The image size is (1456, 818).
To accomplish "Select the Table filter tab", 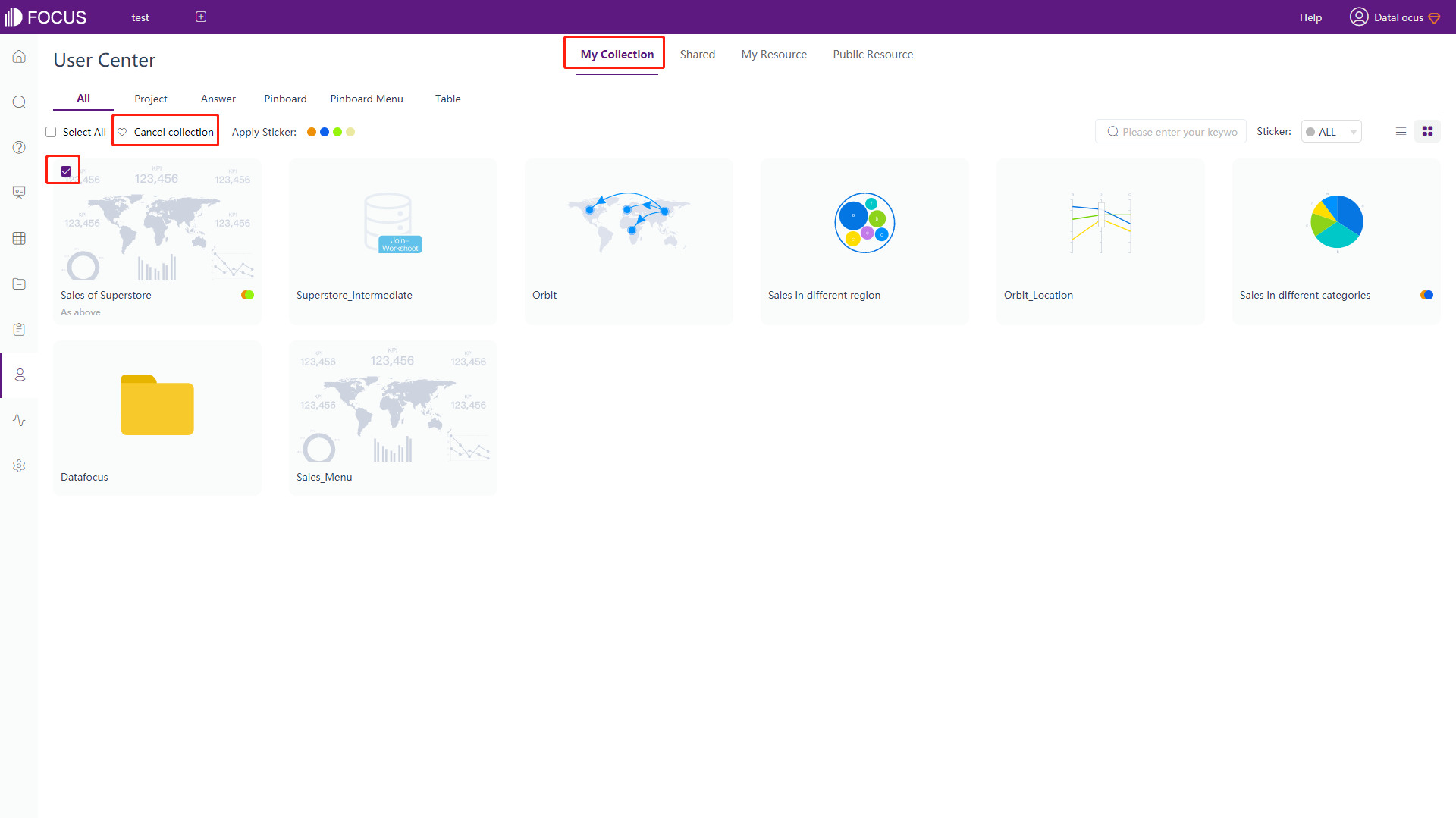I will point(447,99).
